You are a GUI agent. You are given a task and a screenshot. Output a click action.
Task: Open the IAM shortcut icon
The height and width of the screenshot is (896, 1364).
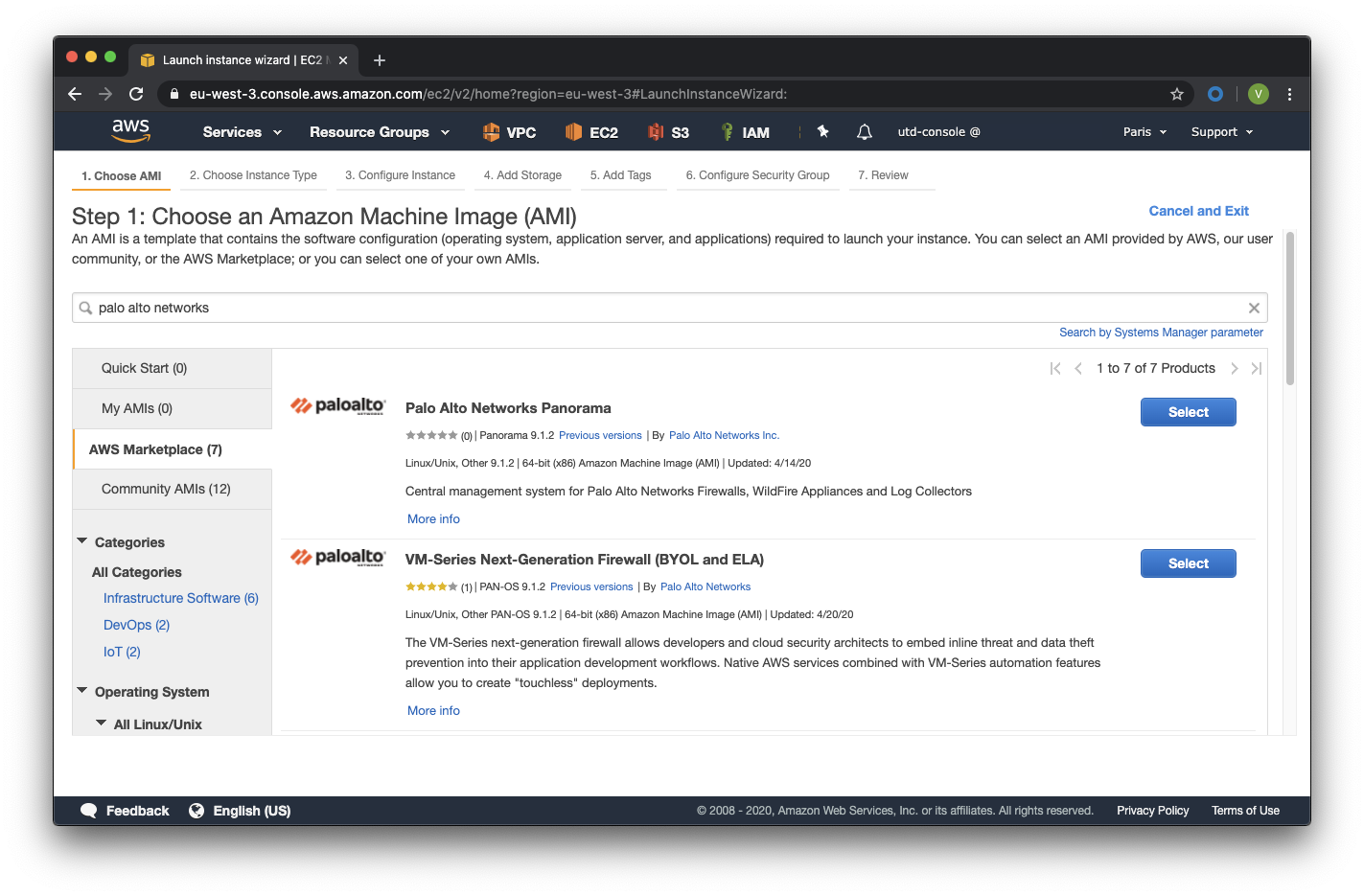tap(728, 132)
